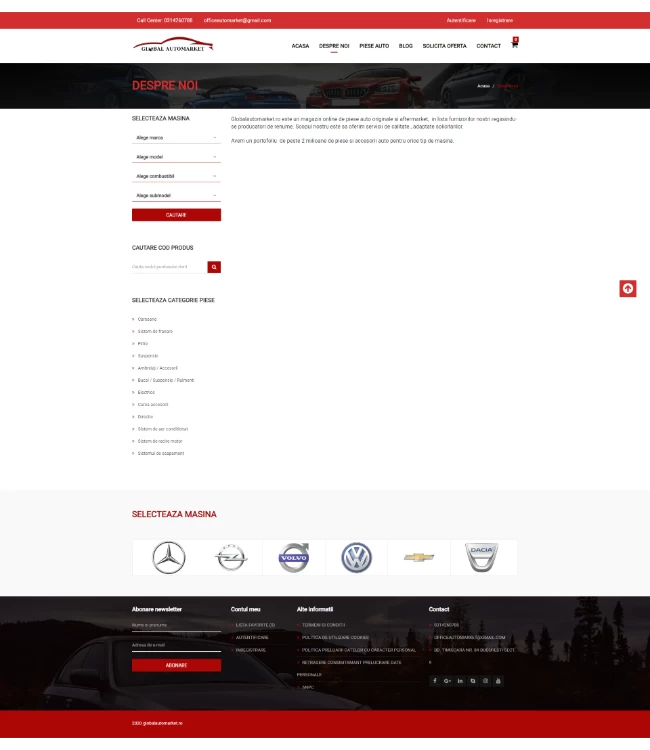Open Sistemul de esapament category
650x750 pixels.
point(161,453)
